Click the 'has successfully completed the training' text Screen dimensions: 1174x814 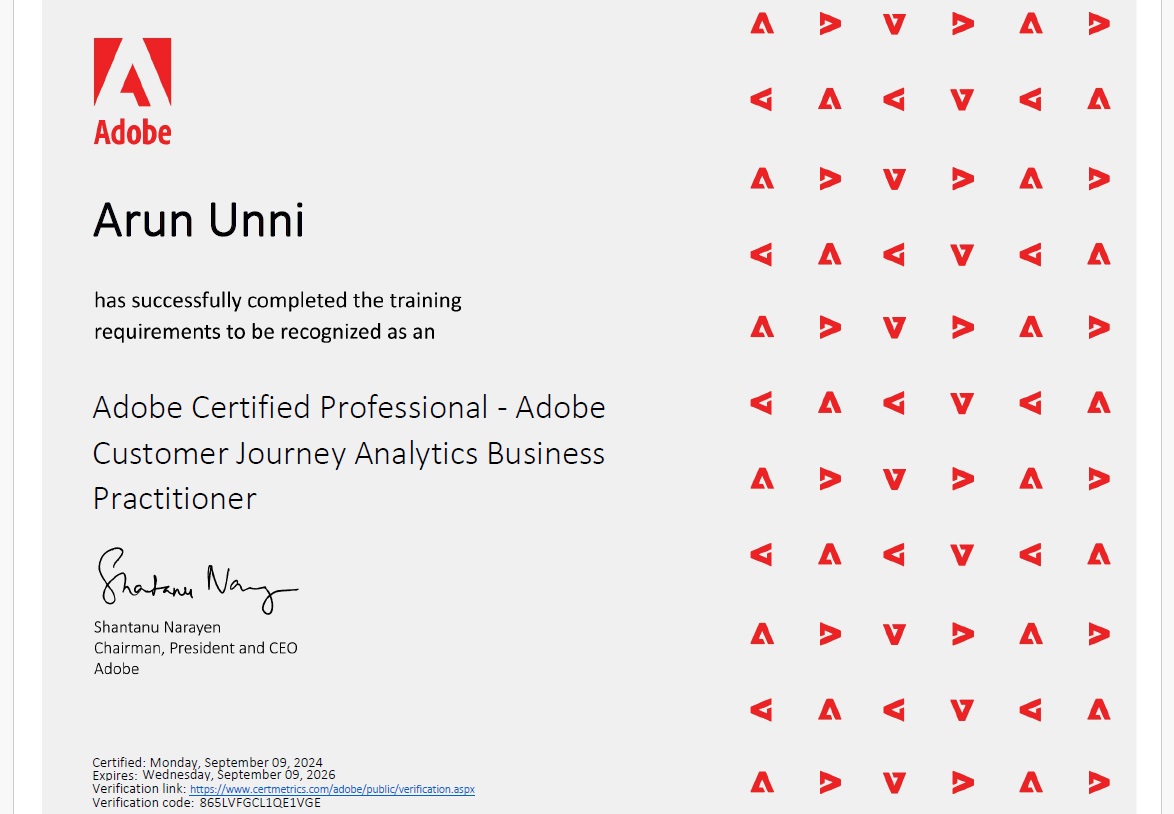click(278, 300)
